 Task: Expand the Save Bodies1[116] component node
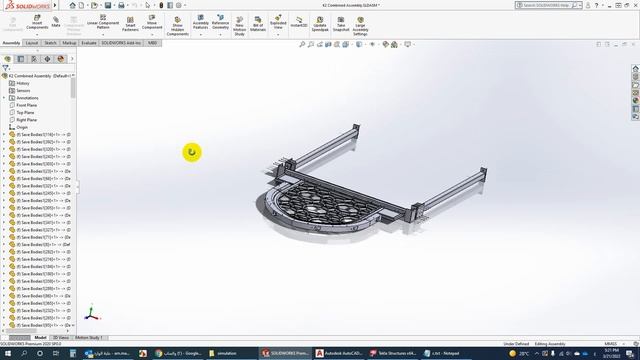[4, 134]
